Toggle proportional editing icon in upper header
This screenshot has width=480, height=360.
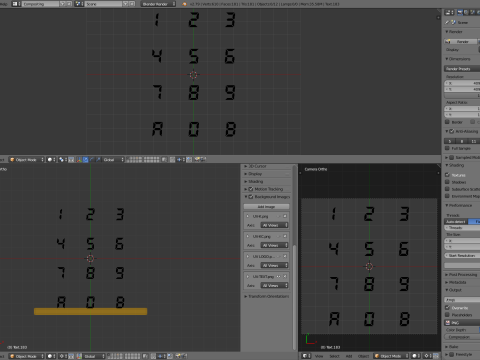tap(172, 160)
